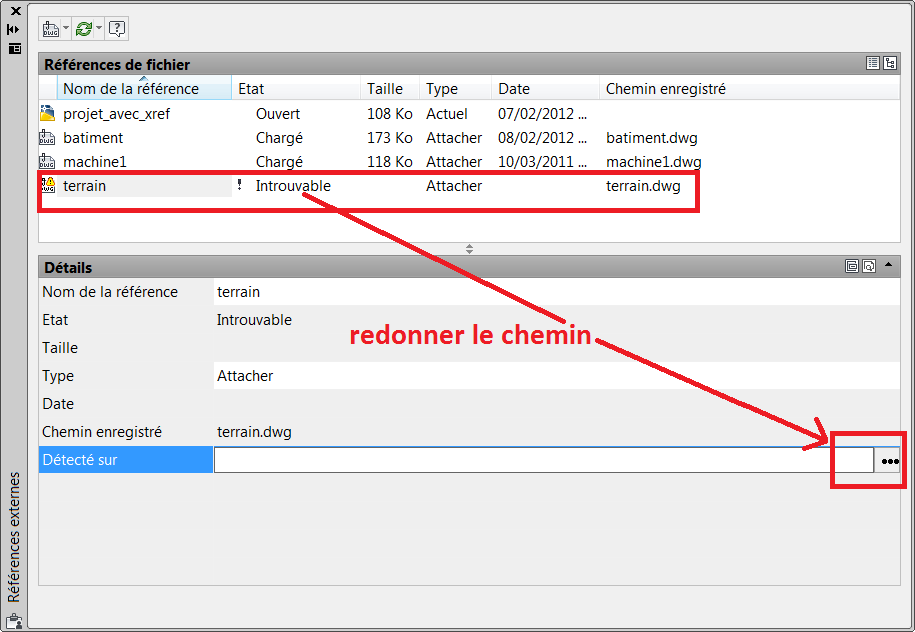Click the green Refresh references icon

pos(84,29)
